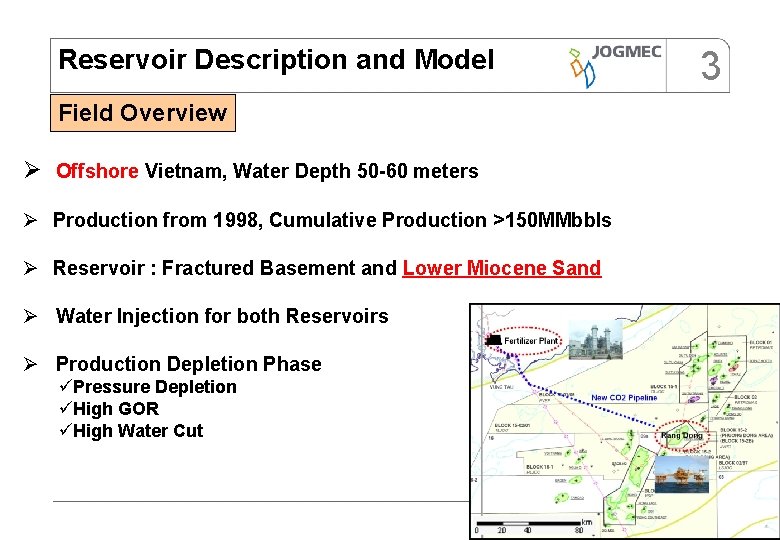Click "Cumulative Production >150MMbbls" text

tap(440, 220)
